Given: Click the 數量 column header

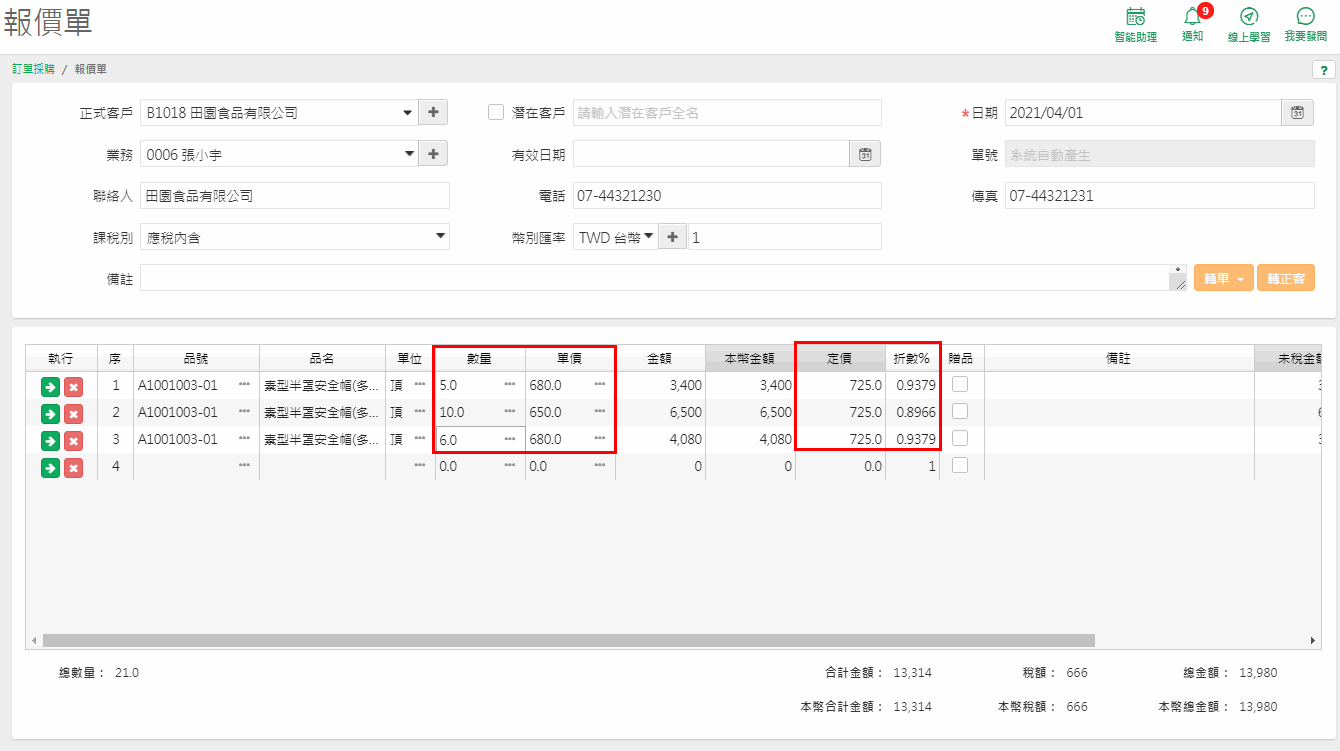Looking at the screenshot, I should click(x=480, y=358).
